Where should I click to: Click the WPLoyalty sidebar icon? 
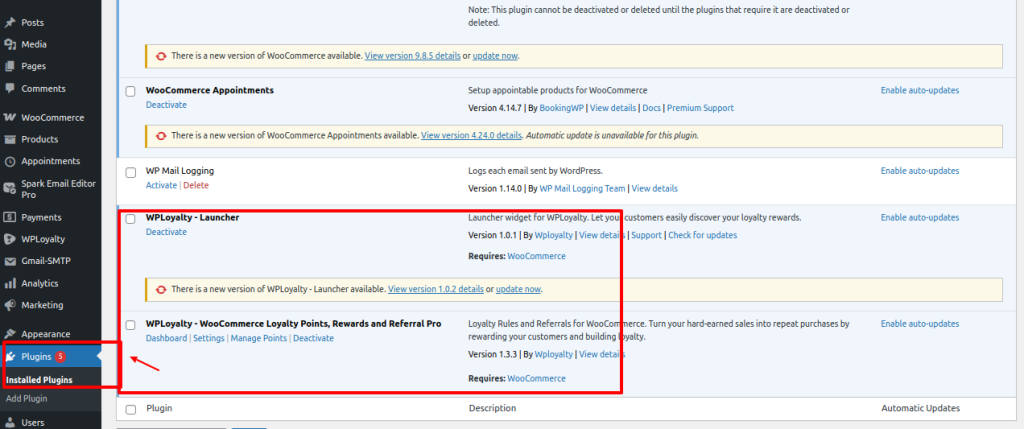[x=10, y=239]
